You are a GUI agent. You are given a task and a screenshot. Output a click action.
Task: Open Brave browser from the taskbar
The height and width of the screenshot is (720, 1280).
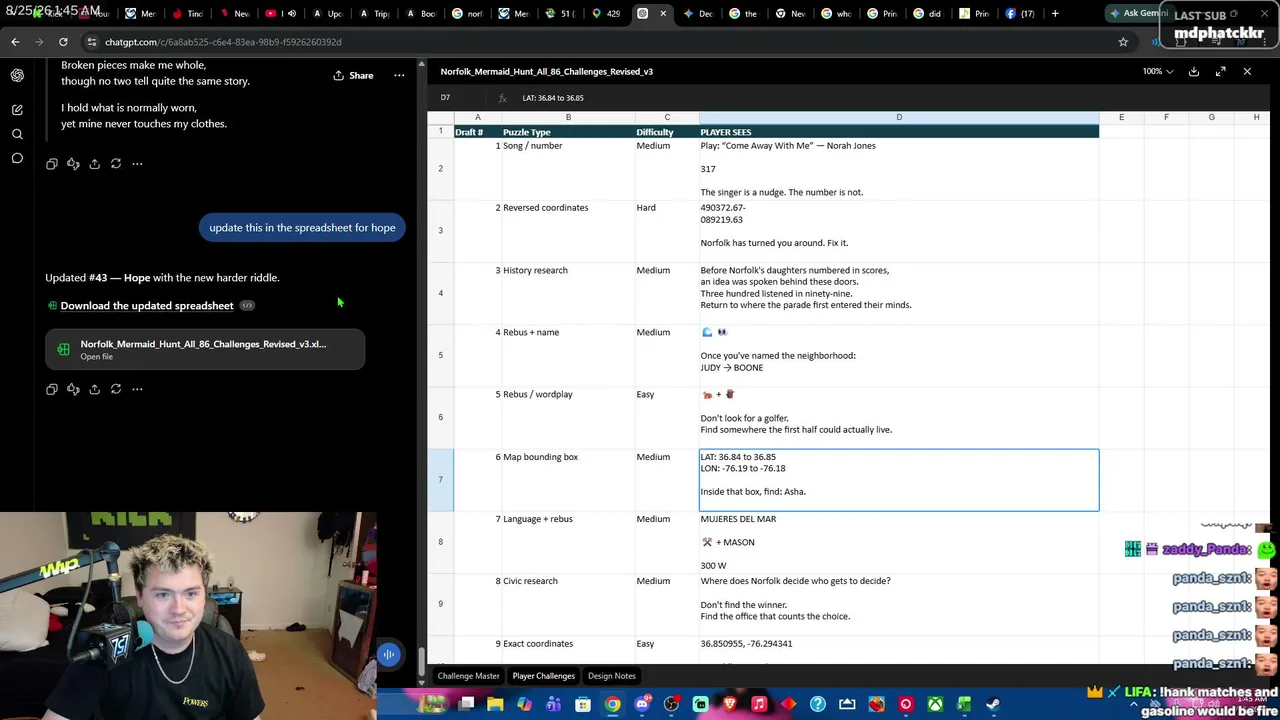coord(730,704)
